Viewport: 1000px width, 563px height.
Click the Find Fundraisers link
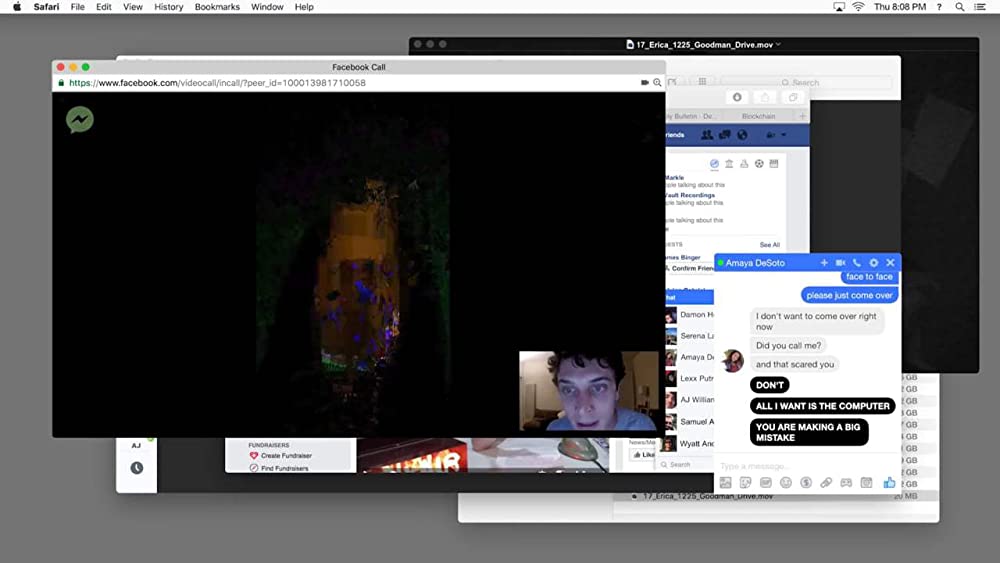[285, 468]
